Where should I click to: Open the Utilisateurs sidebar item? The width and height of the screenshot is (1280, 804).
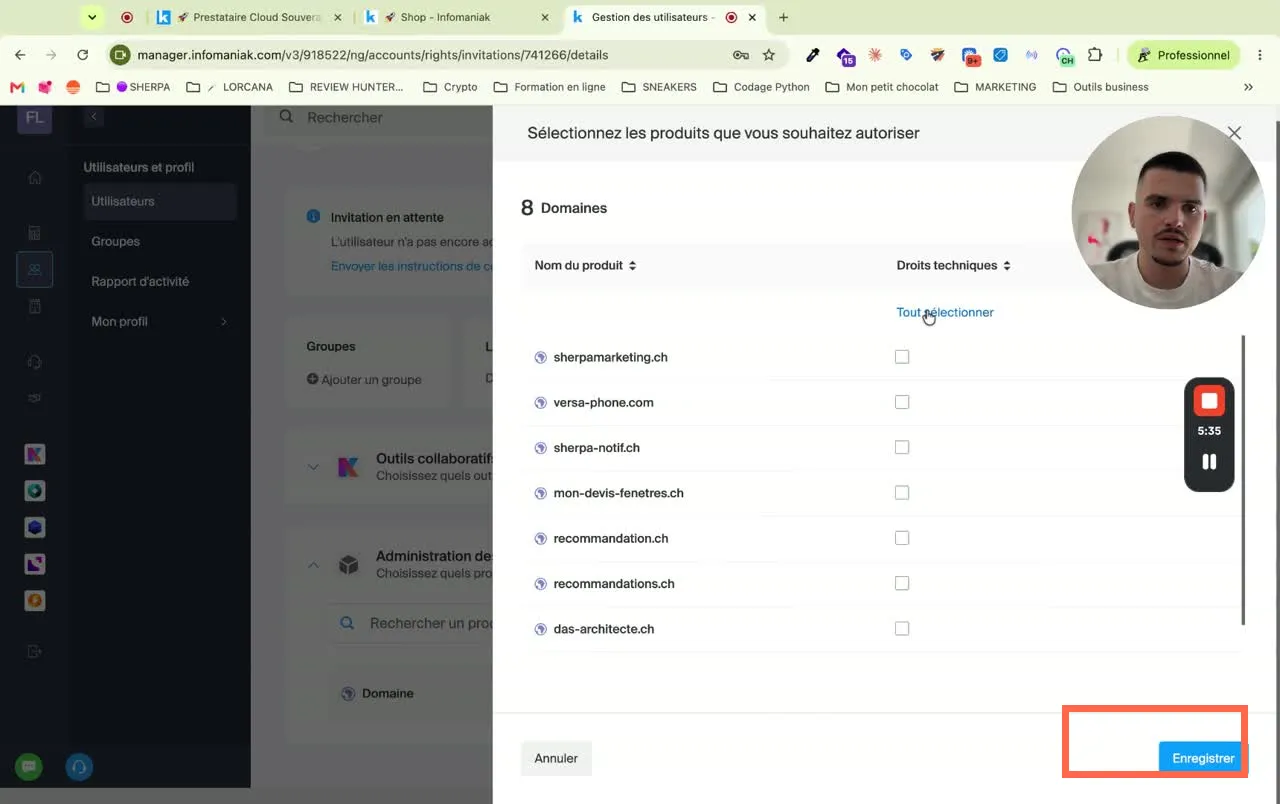pos(160,201)
